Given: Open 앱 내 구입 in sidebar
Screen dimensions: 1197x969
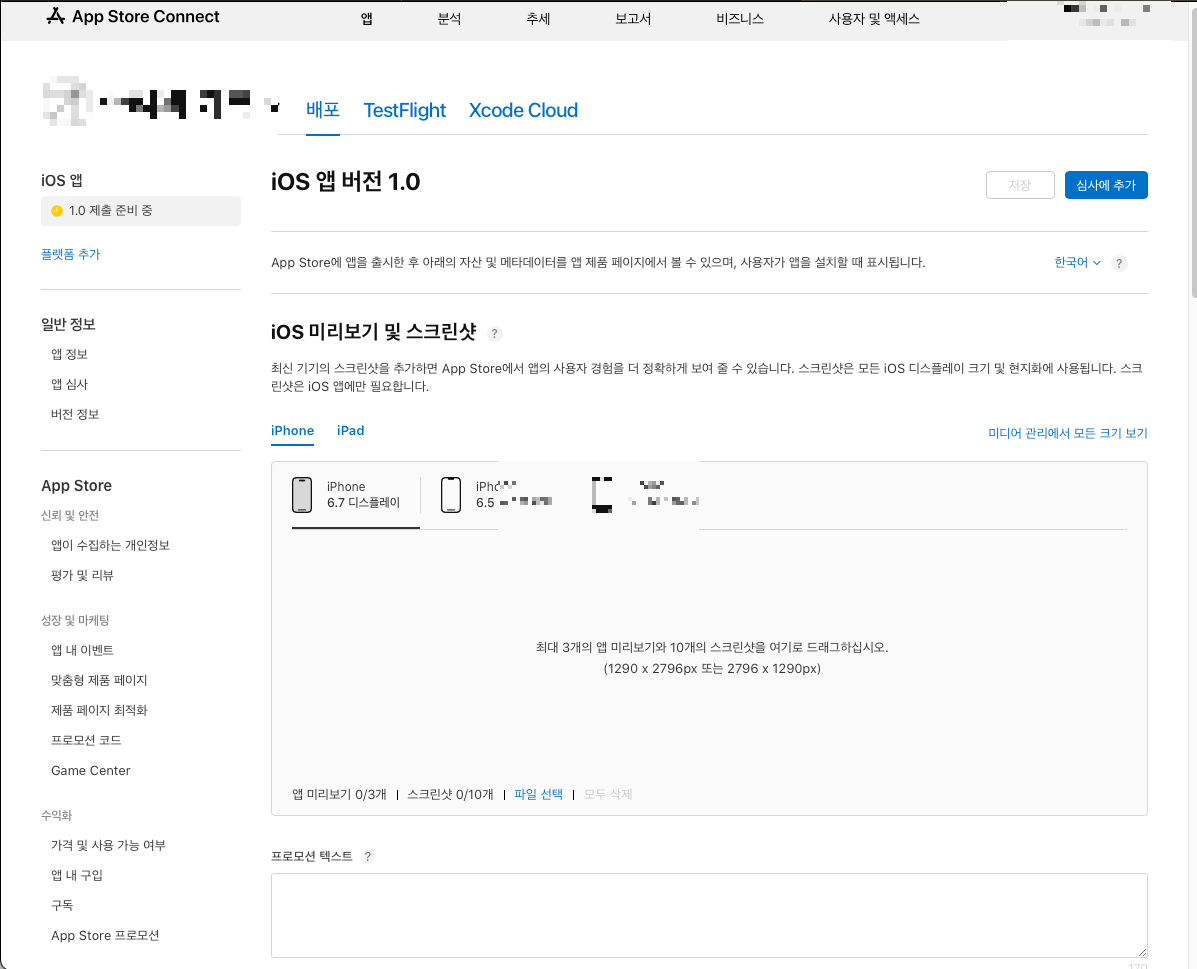Looking at the screenshot, I should pyautogui.click(x=76, y=875).
